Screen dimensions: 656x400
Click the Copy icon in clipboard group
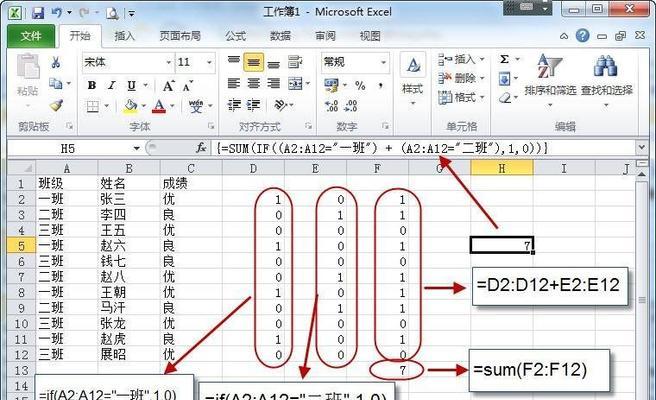[x=56, y=84]
